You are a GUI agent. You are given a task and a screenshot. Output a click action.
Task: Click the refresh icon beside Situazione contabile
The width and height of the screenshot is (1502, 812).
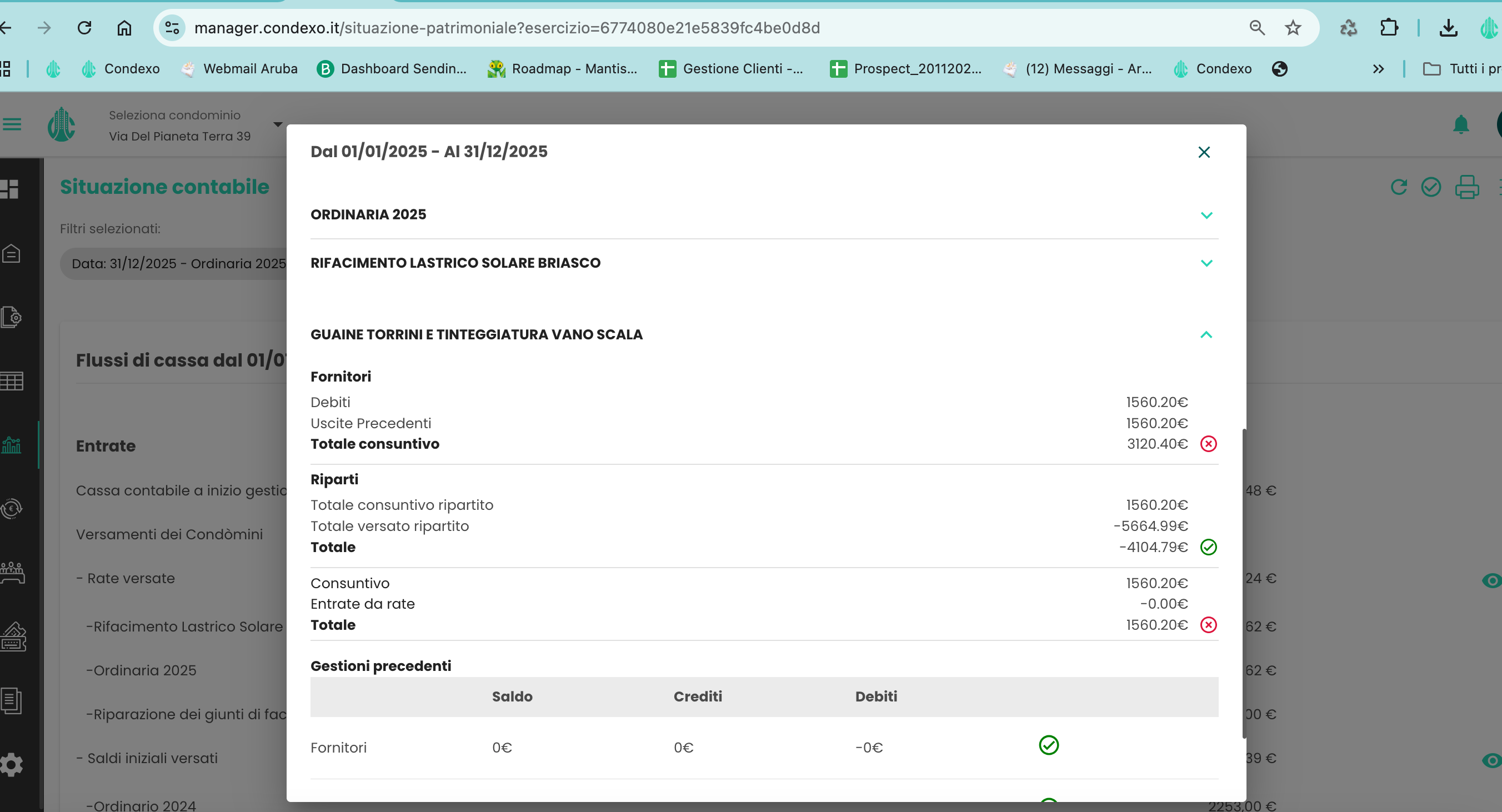point(1399,187)
